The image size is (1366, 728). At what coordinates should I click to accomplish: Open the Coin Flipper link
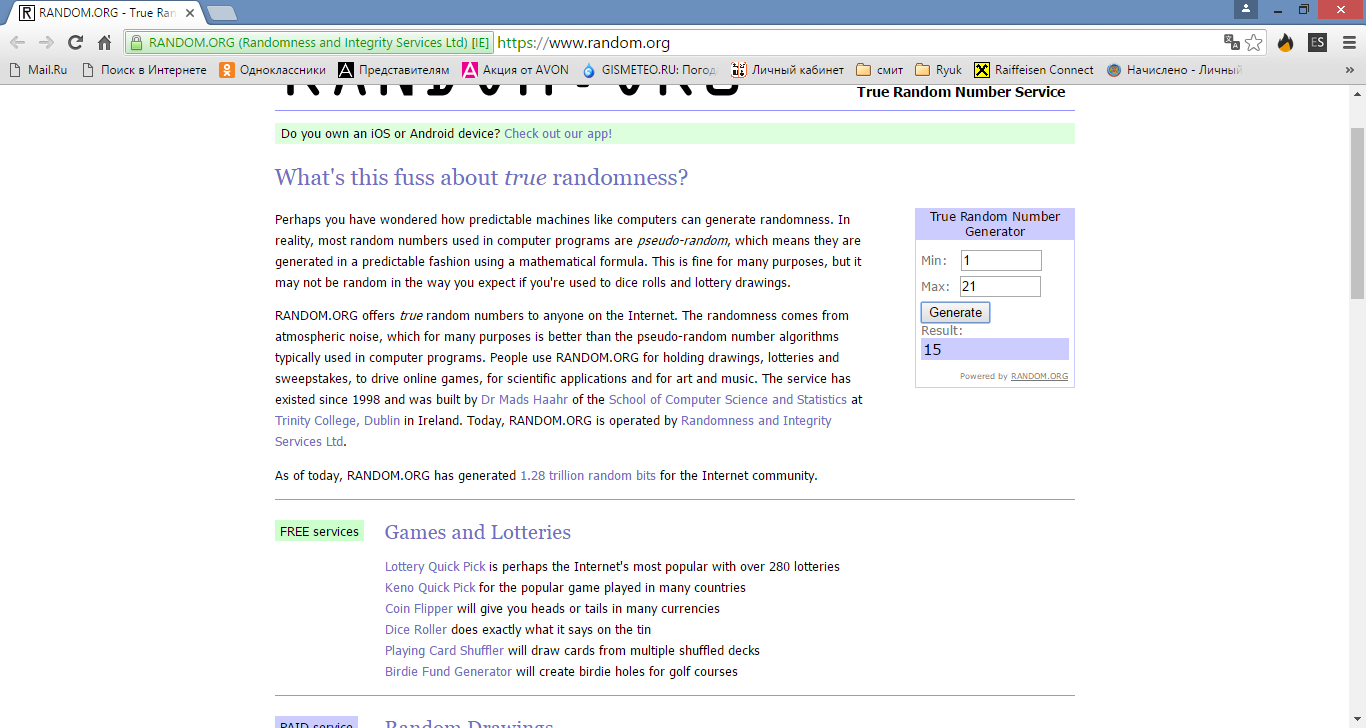tap(419, 608)
